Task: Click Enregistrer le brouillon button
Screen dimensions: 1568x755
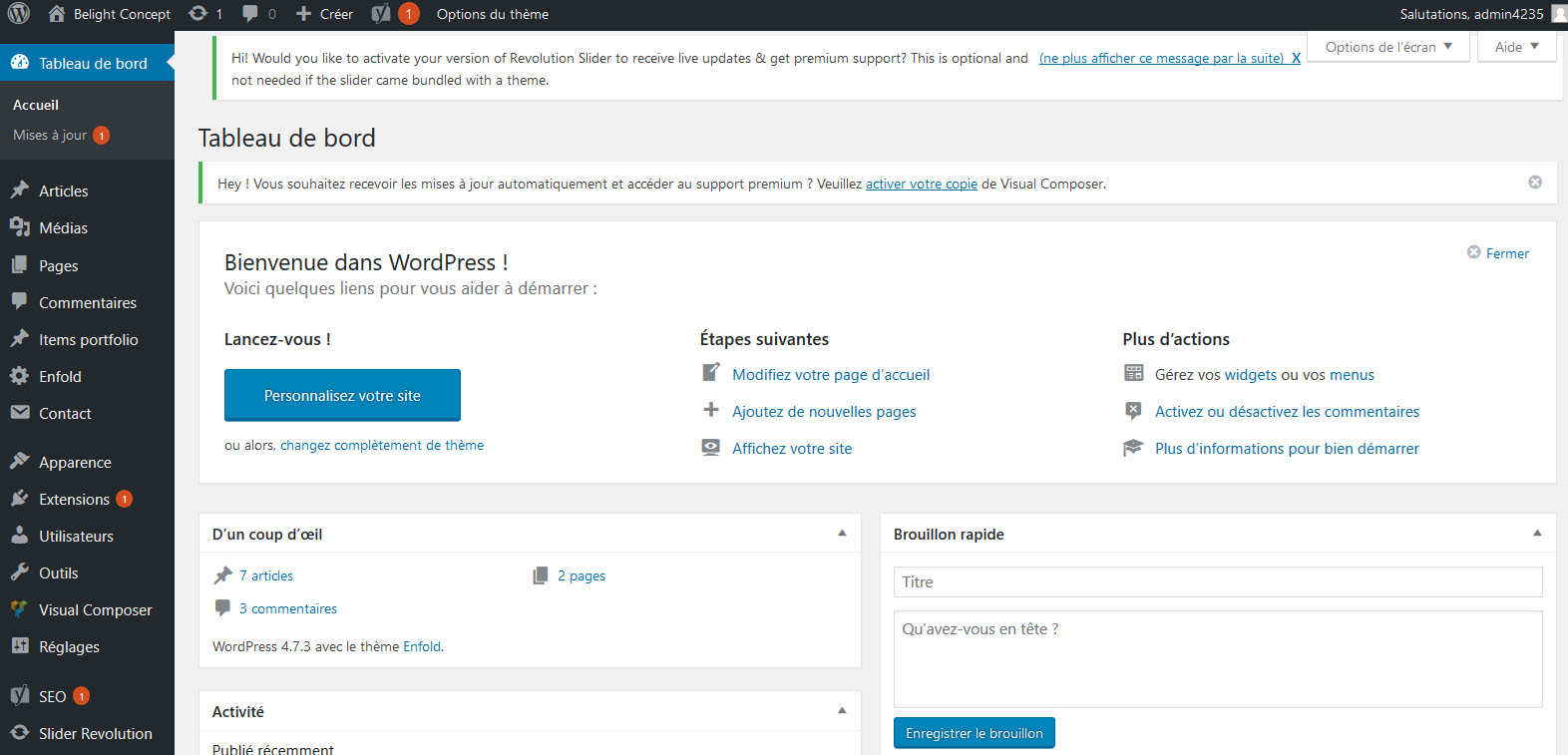Action: [x=975, y=733]
